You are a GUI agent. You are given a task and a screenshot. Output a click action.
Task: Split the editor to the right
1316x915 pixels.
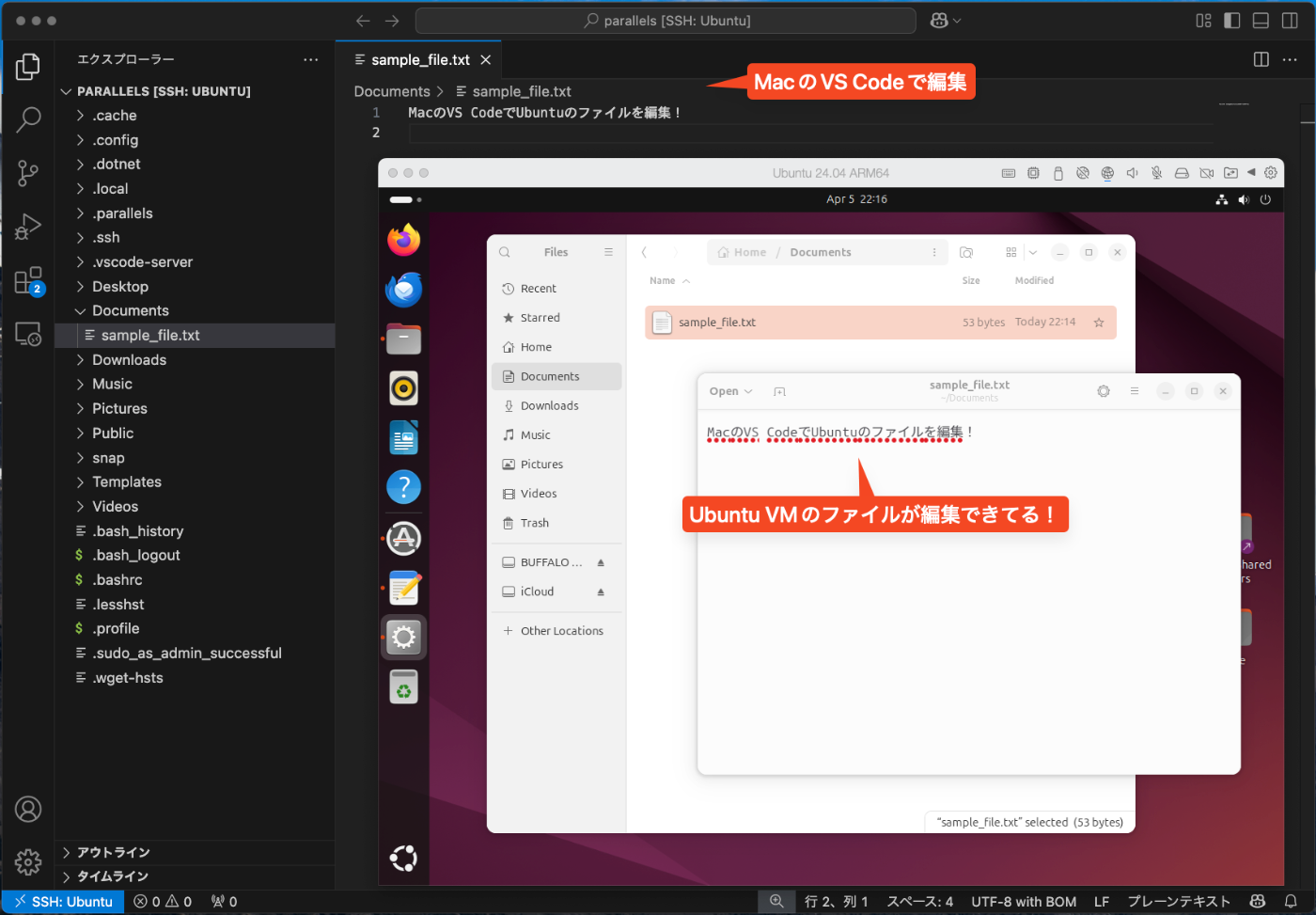[1261, 59]
